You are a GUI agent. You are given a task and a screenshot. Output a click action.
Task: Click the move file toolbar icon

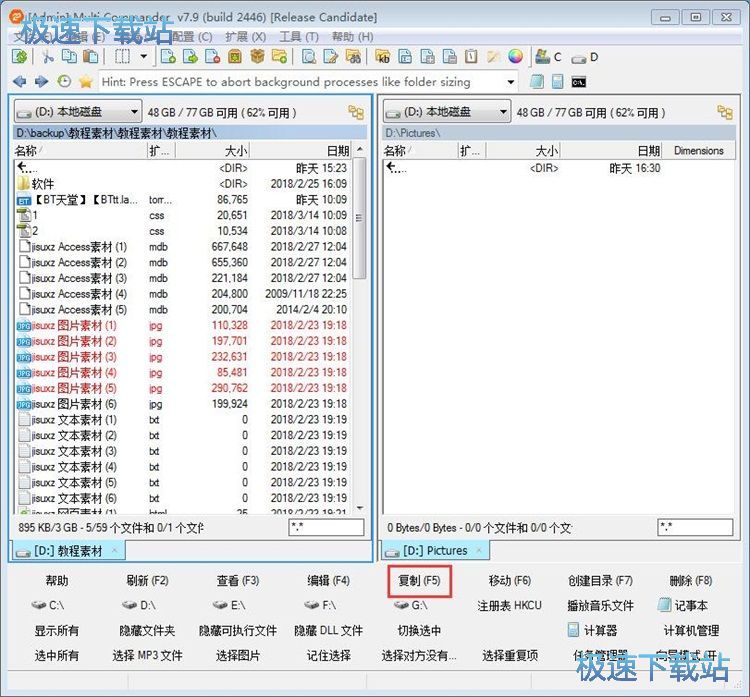[x=190, y=57]
